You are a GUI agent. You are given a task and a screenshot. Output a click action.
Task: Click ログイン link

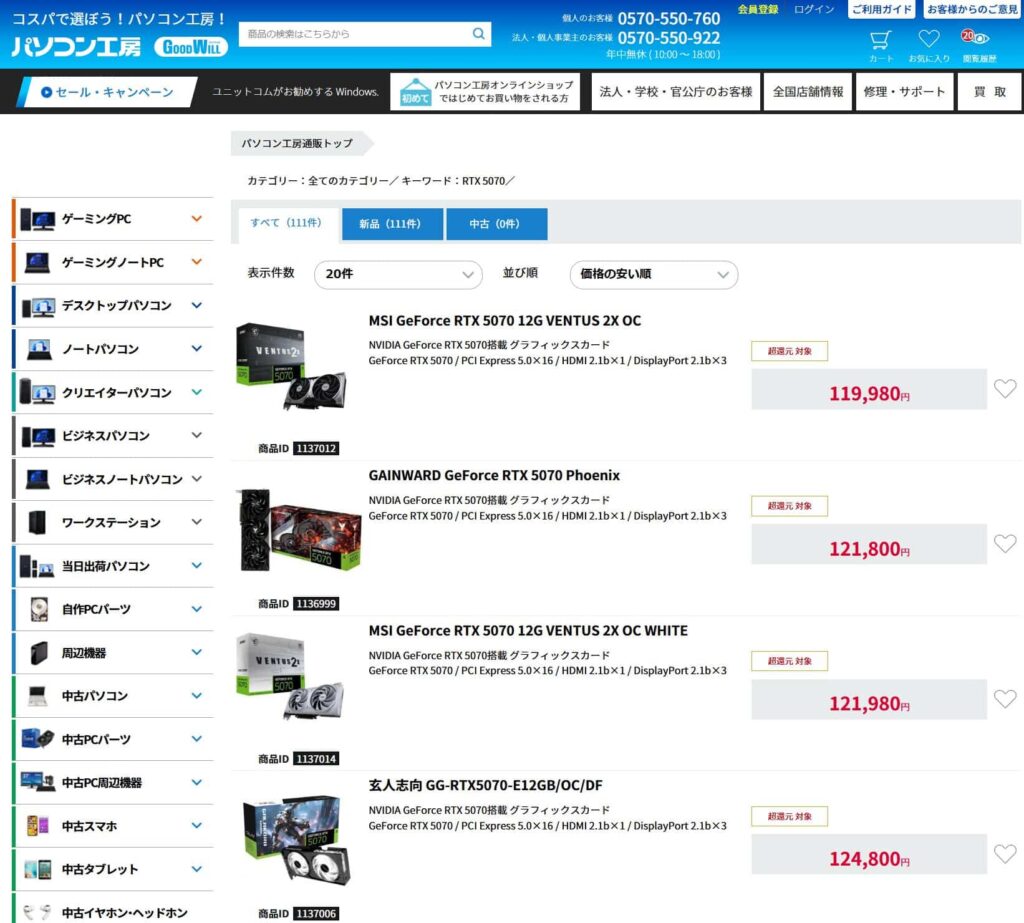point(814,9)
